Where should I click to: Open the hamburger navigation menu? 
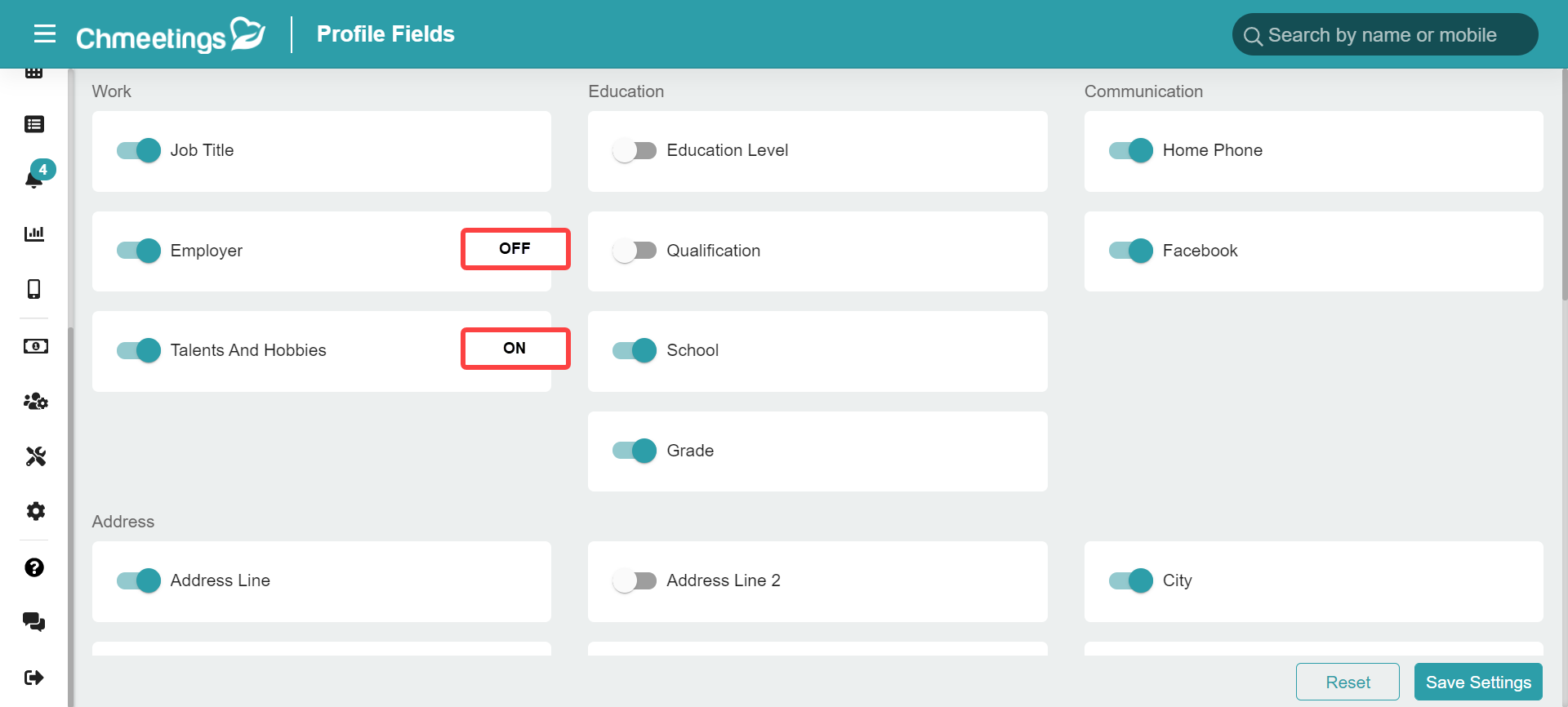point(45,33)
